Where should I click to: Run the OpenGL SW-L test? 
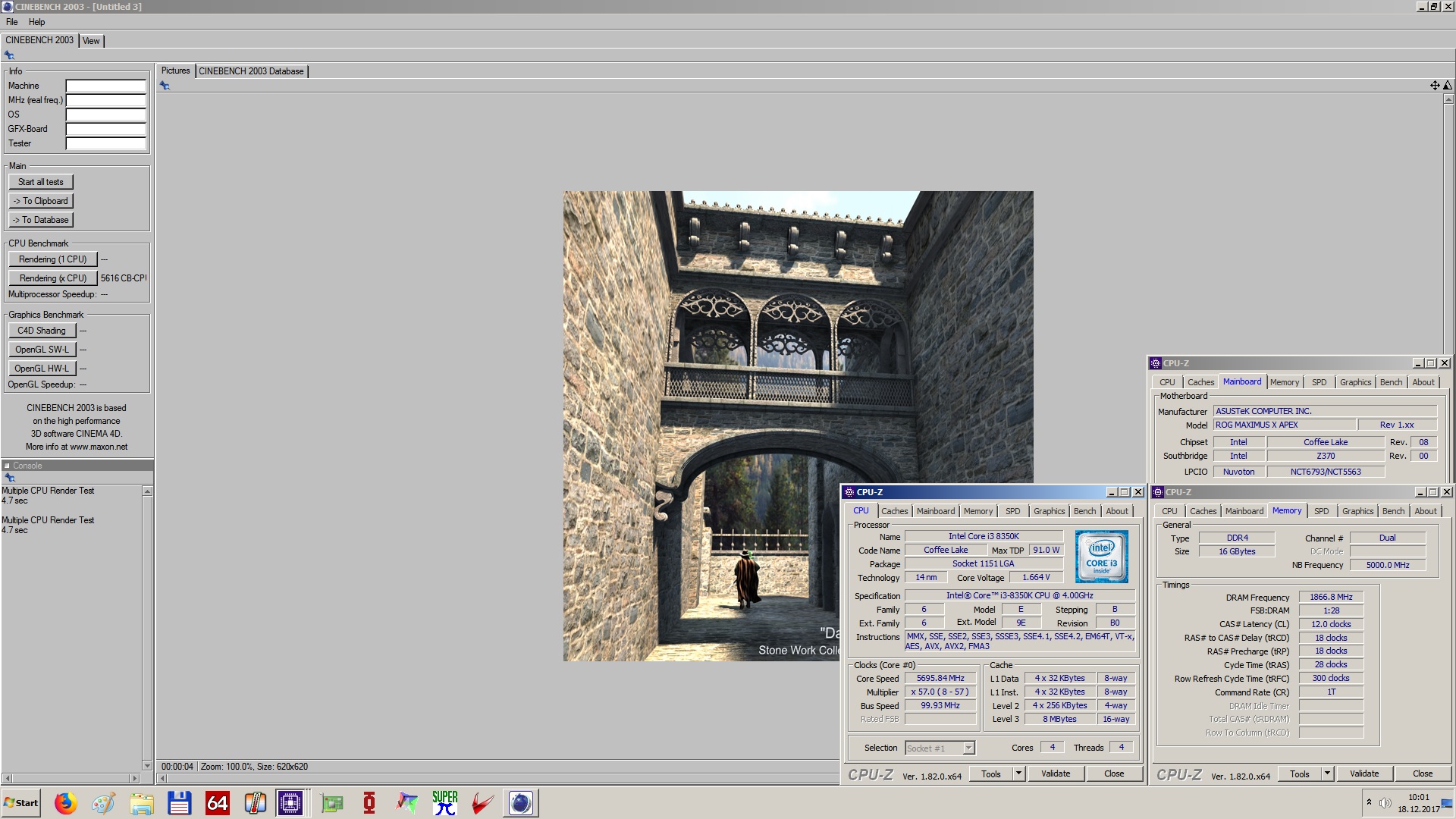pyautogui.click(x=42, y=350)
